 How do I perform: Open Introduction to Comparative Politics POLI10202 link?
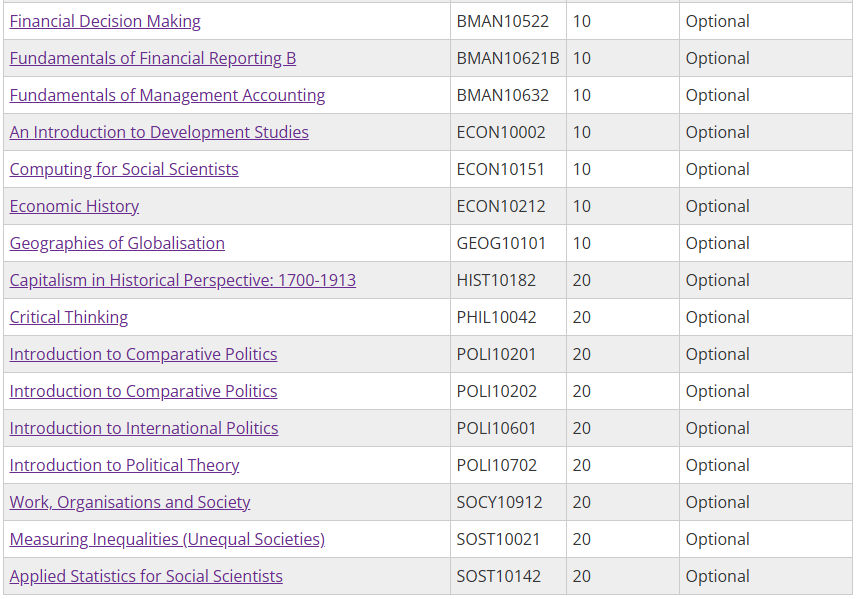tap(143, 392)
